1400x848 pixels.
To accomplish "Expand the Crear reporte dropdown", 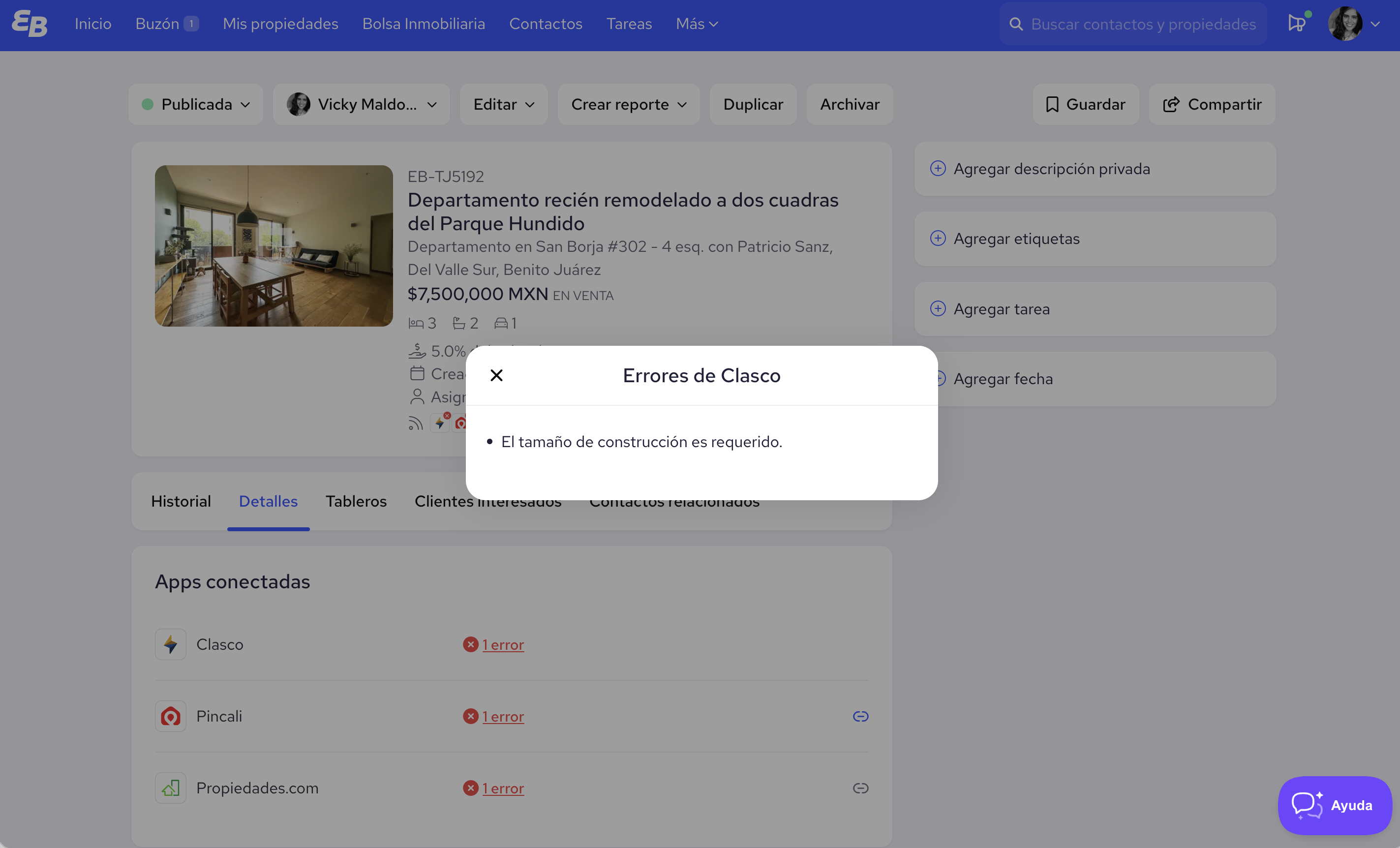I will coord(628,104).
